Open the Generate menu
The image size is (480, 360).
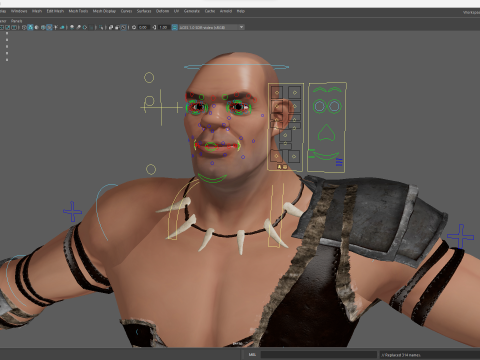(192, 11)
